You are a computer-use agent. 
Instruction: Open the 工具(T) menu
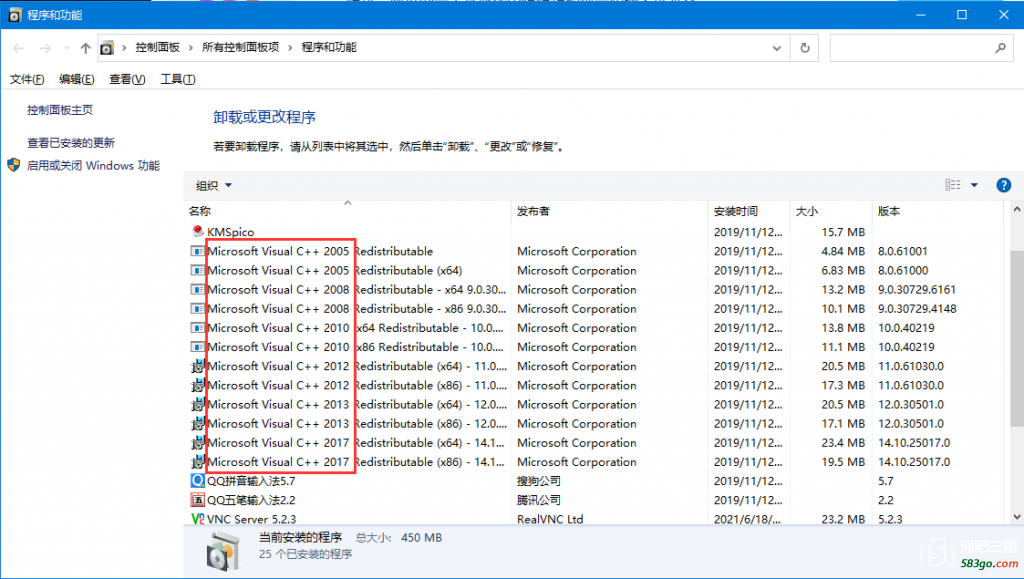pos(178,79)
